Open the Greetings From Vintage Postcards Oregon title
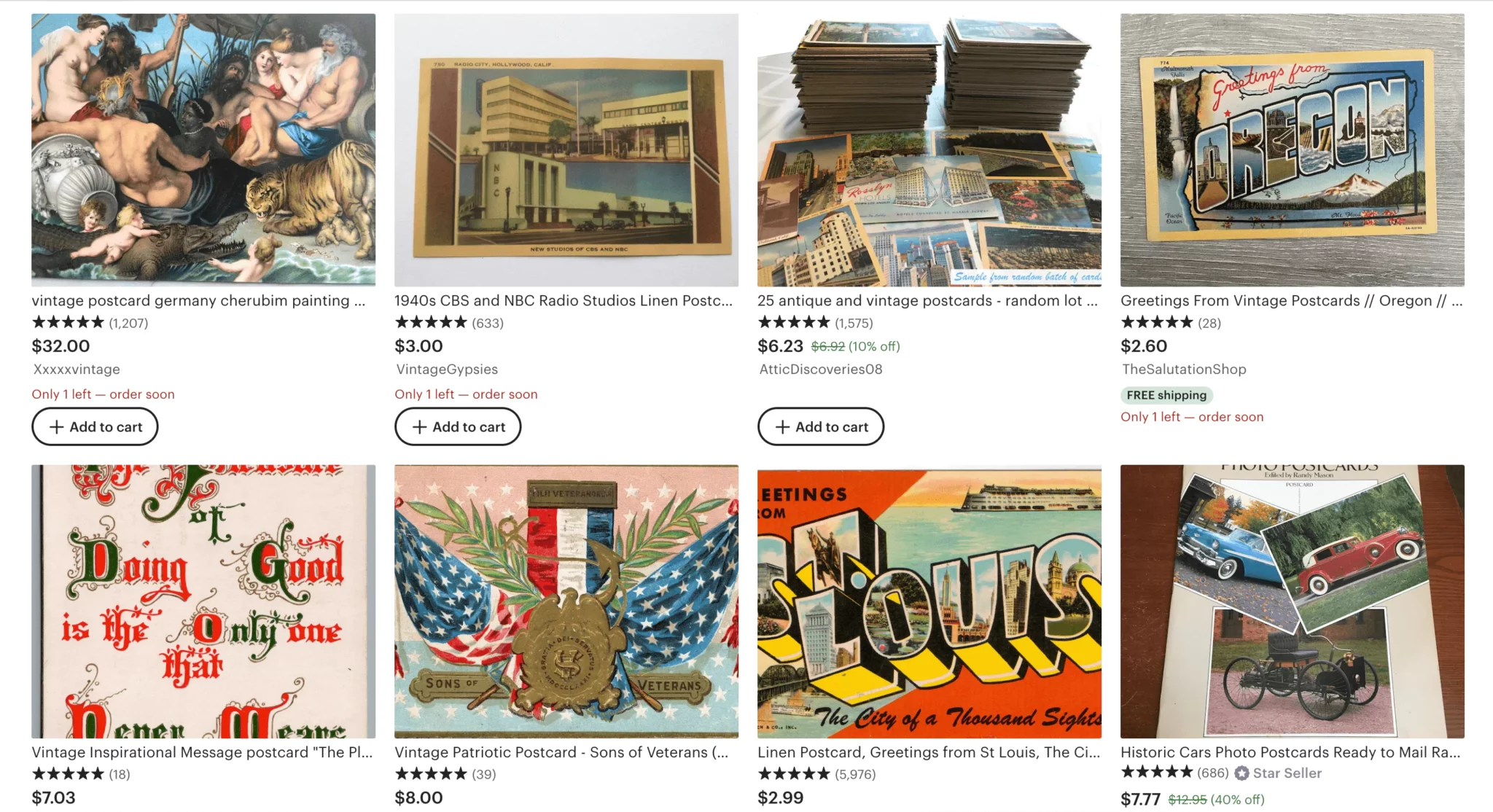1493x812 pixels. click(x=1291, y=300)
